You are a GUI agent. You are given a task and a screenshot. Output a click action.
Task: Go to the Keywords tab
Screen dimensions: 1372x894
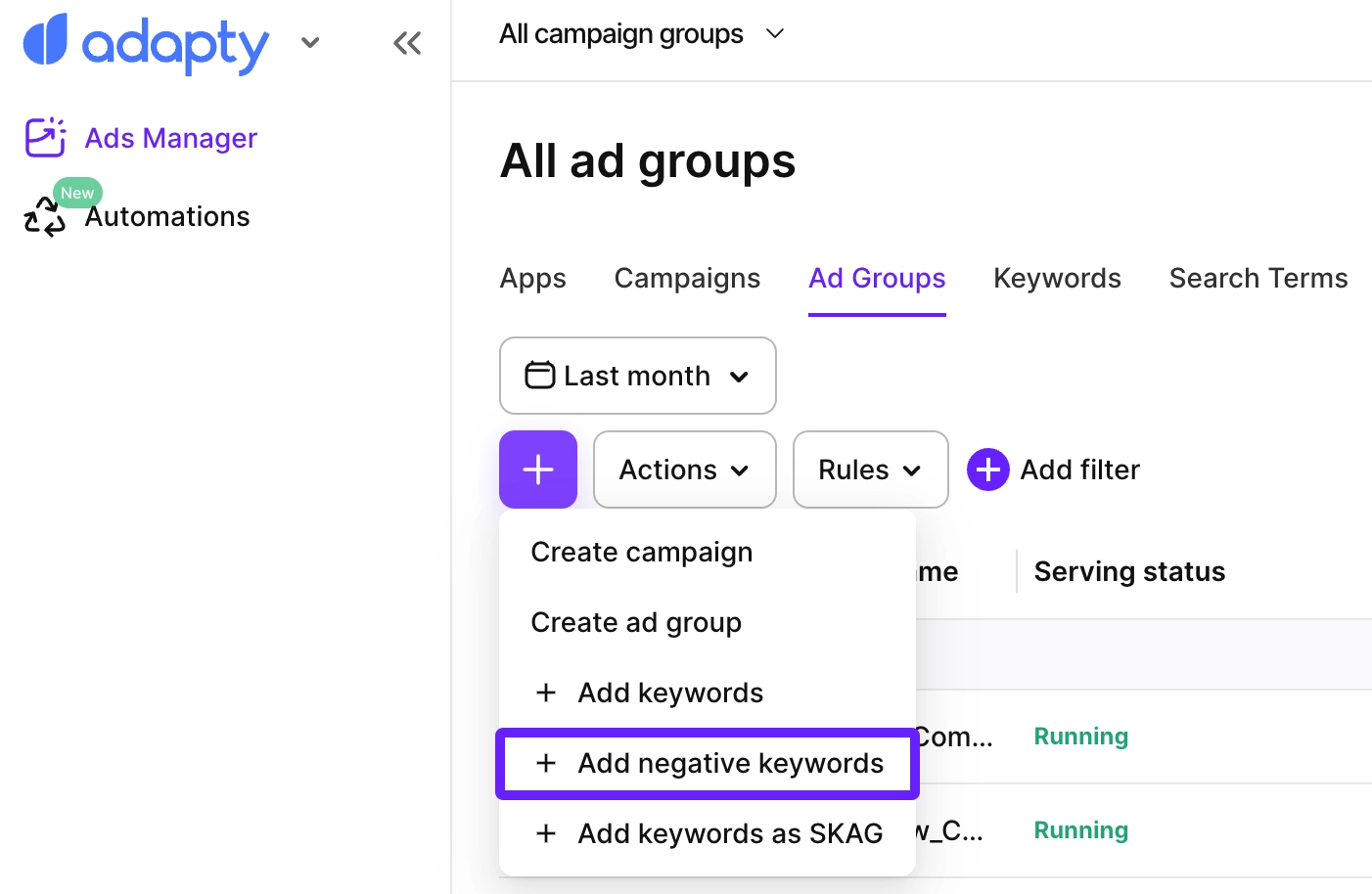coord(1057,278)
